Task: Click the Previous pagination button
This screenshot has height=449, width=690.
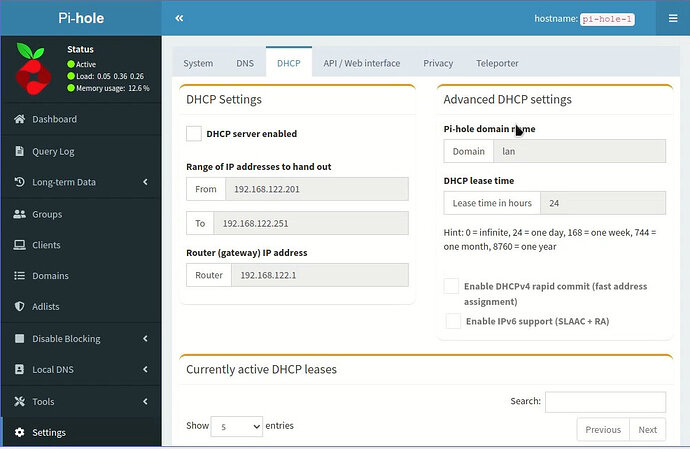Action: pos(603,429)
